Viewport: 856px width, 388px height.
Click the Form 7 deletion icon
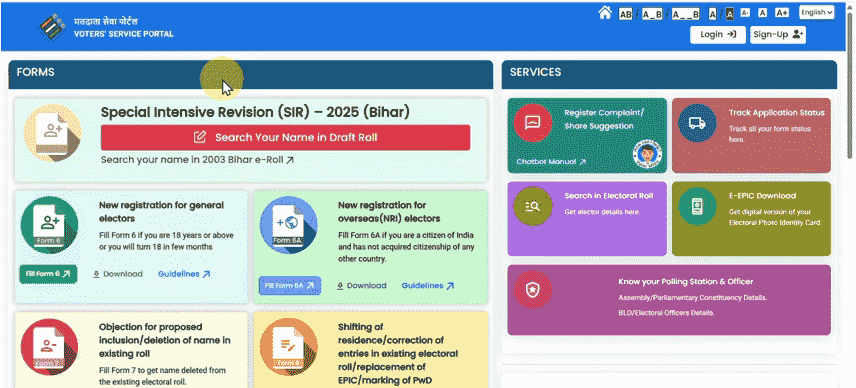pyautogui.click(x=49, y=347)
